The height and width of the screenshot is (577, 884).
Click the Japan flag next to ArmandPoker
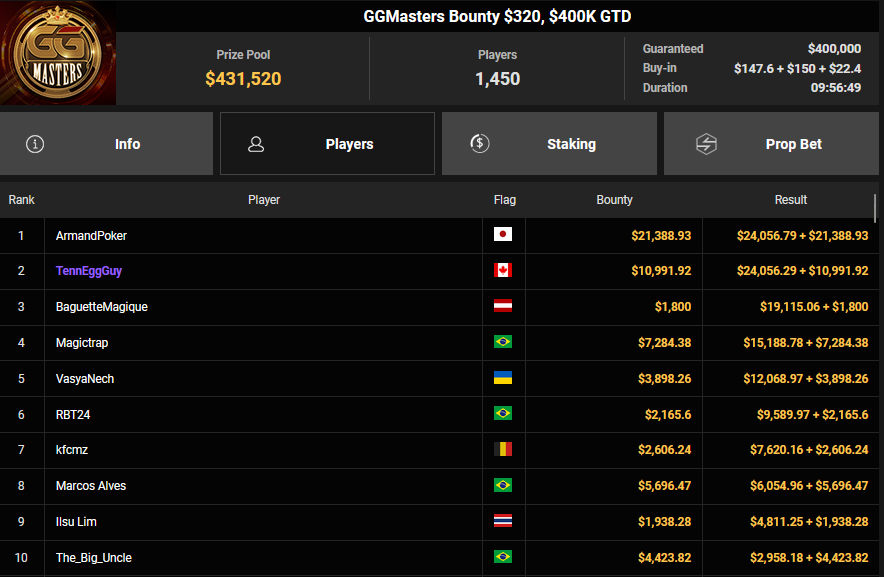503,235
